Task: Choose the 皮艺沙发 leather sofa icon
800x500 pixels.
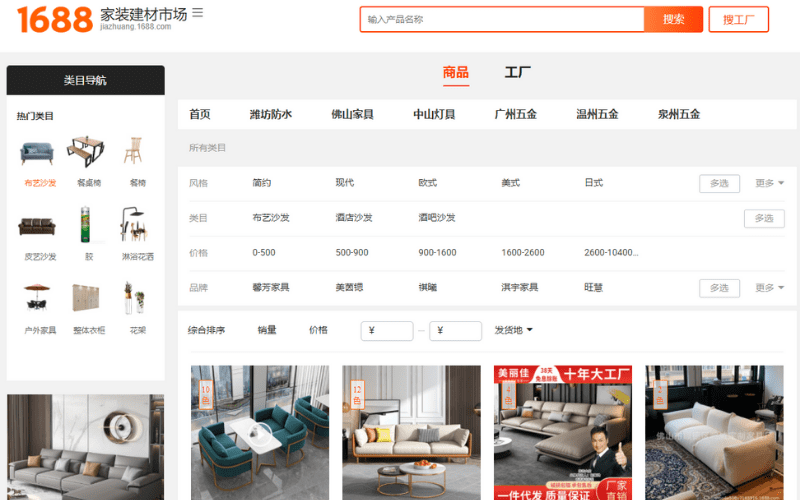Action: click(39, 226)
